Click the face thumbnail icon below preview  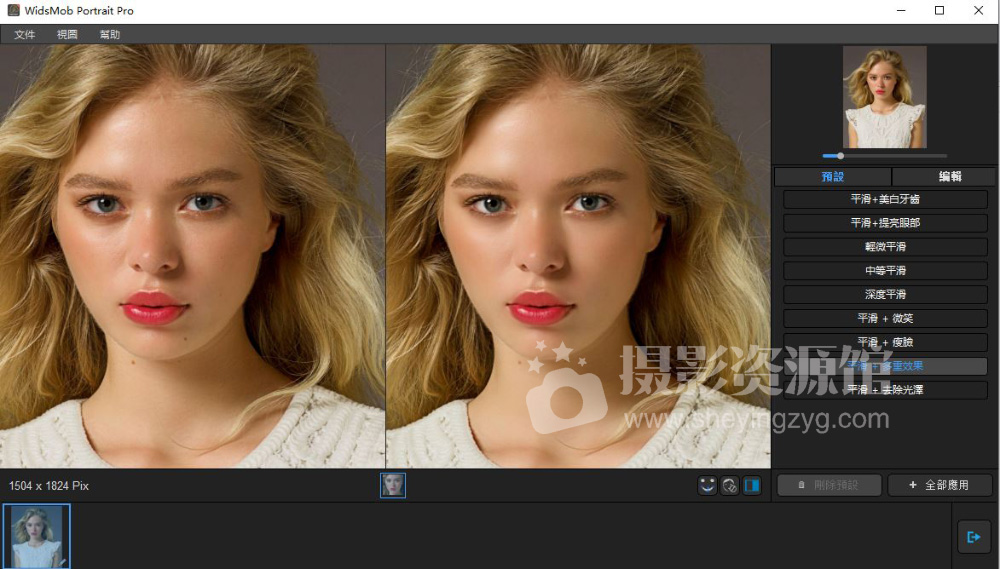(x=393, y=485)
